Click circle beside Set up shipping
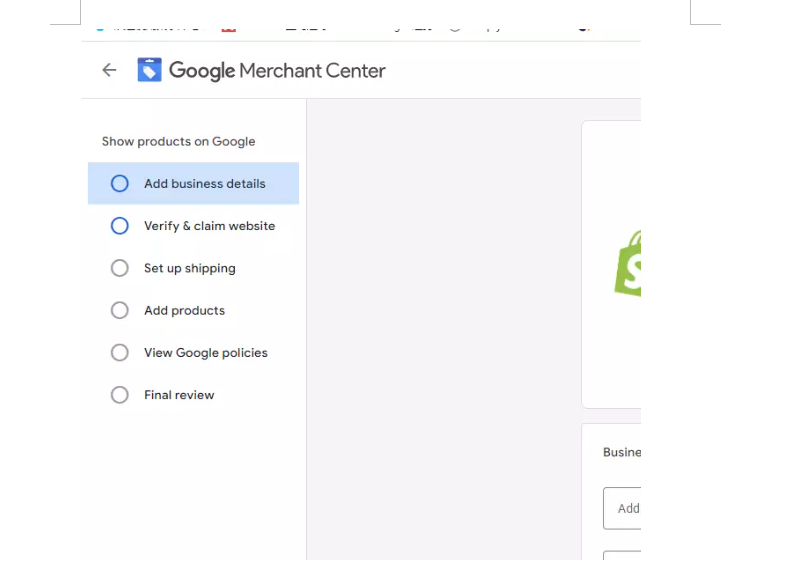The width and height of the screenshot is (795, 586). point(120,268)
